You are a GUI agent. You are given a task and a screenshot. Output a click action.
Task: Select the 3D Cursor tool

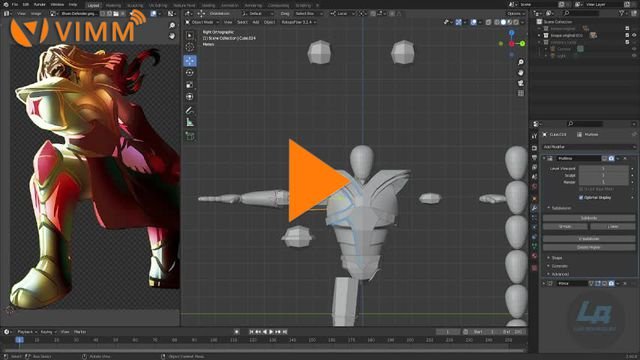(x=190, y=47)
